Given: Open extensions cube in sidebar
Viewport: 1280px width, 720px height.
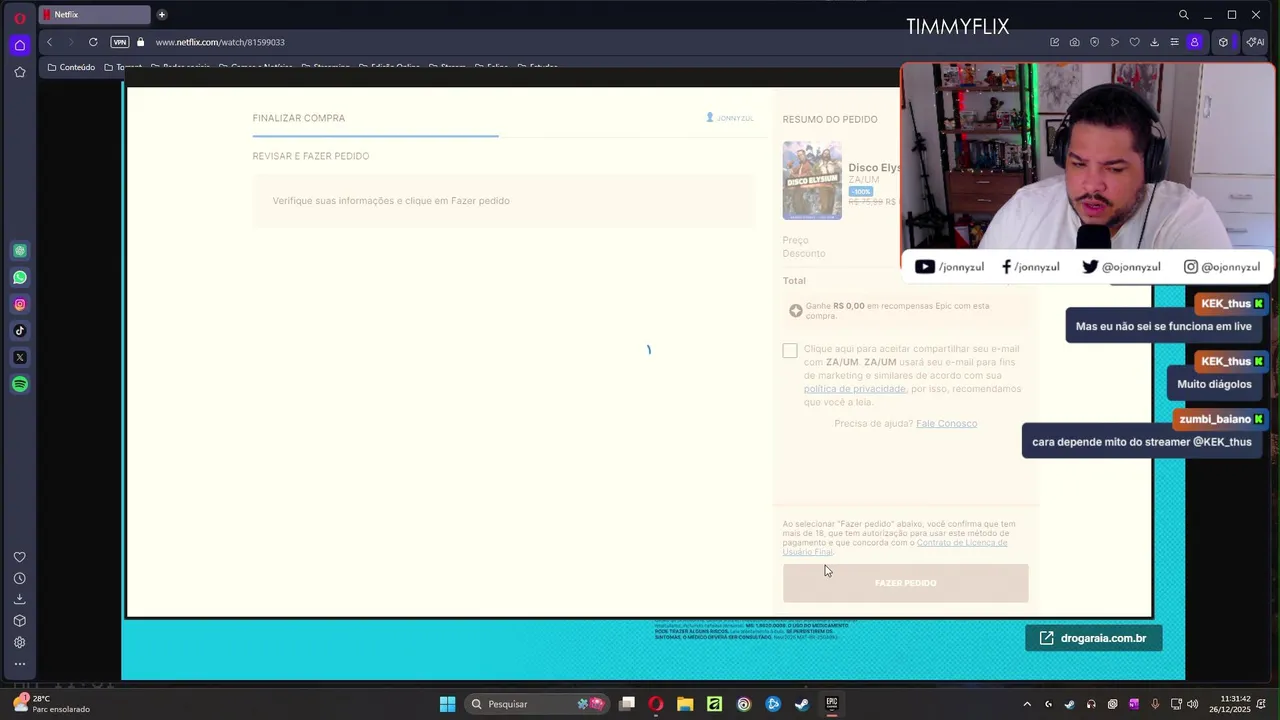Looking at the screenshot, I should click(x=19, y=621).
